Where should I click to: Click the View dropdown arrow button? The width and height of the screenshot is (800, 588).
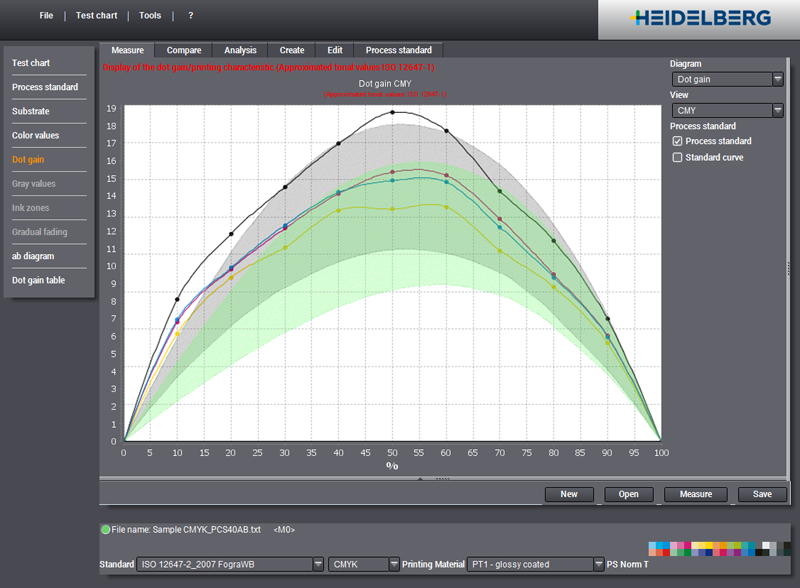coord(778,110)
